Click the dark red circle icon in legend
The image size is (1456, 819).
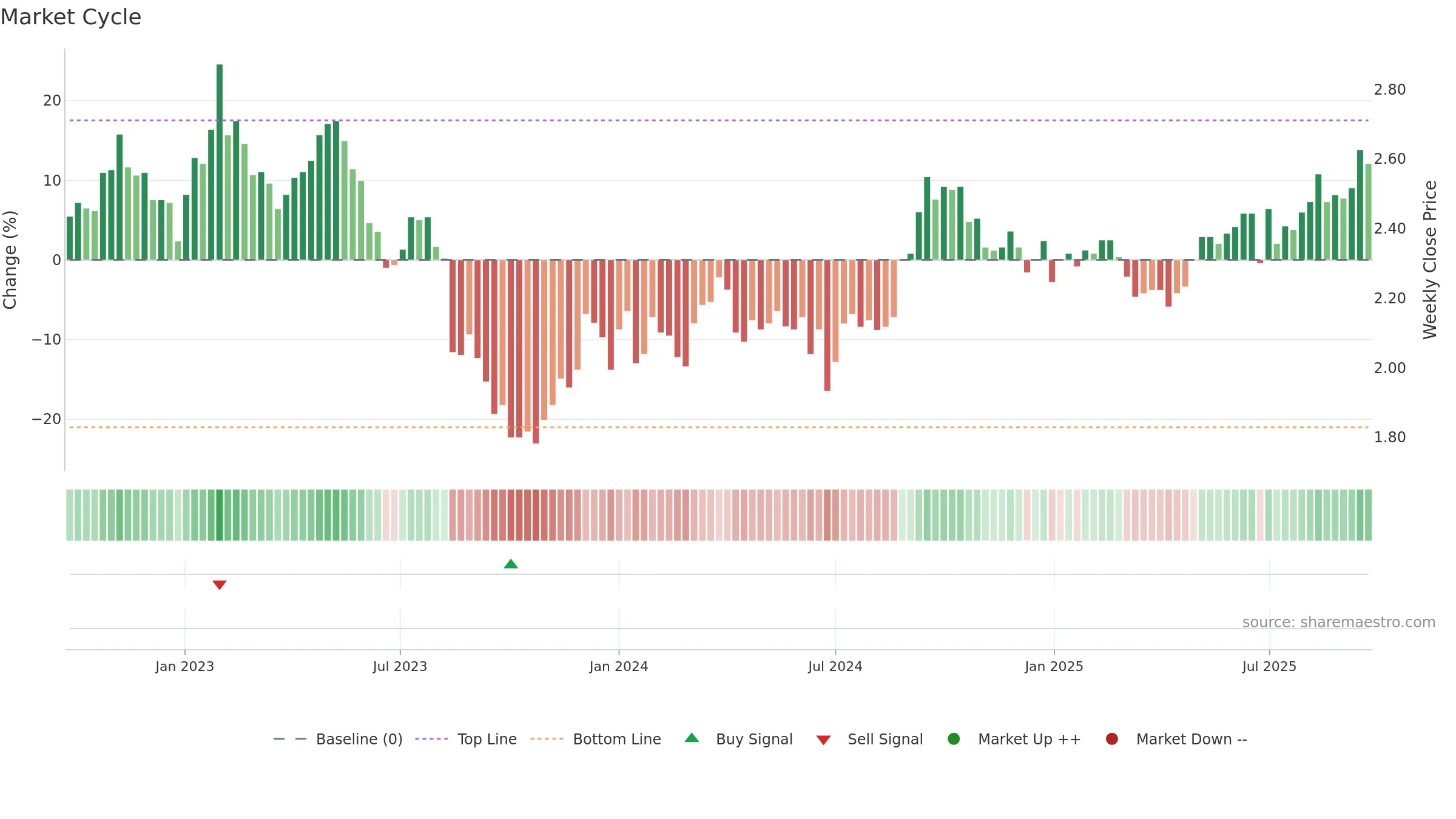[1112, 739]
